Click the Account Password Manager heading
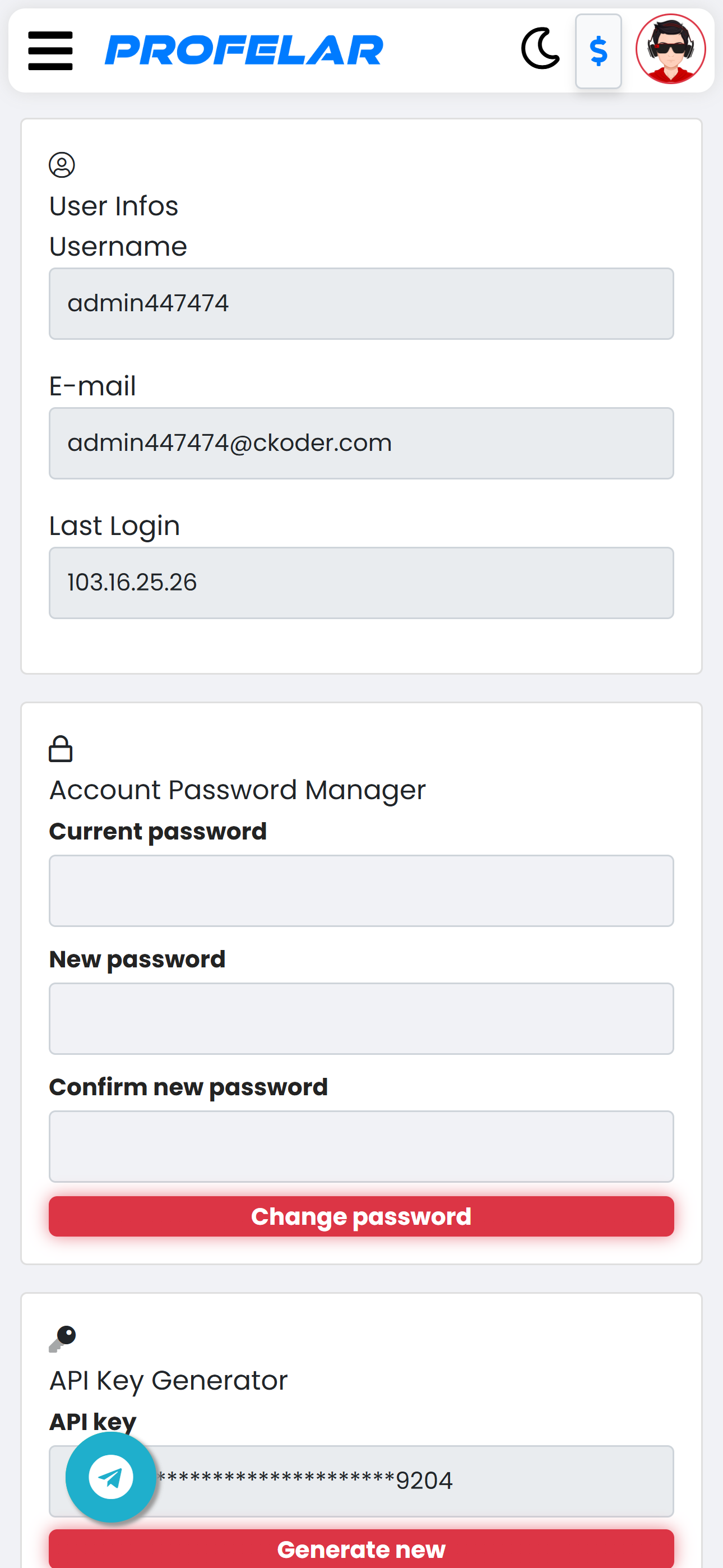The width and height of the screenshot is (723, 1568). pyautogui.click(x=237, y=790)
